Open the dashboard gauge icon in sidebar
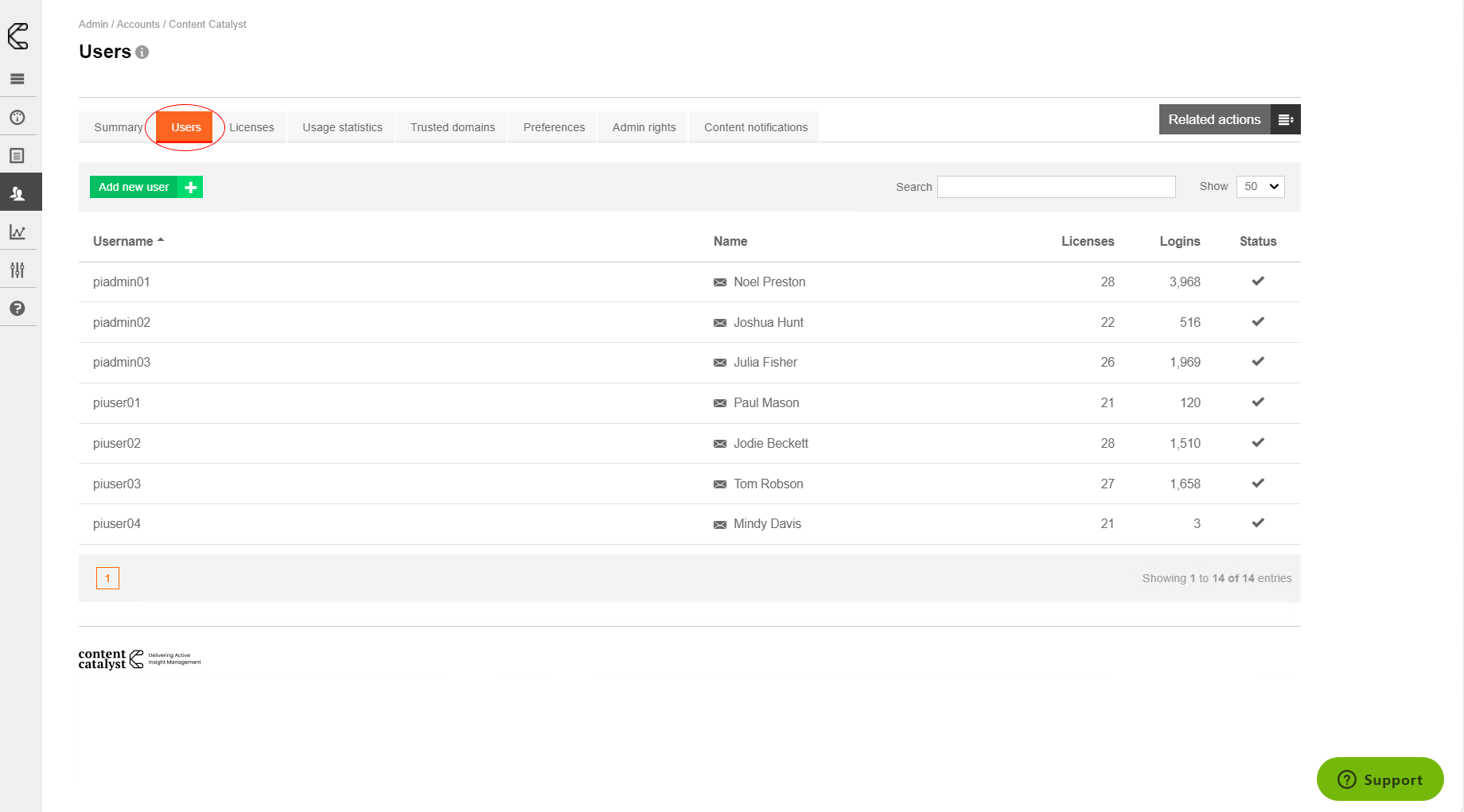Image resolution: width=1464 pixels, height=812 pixels. [x=18, y=118]
